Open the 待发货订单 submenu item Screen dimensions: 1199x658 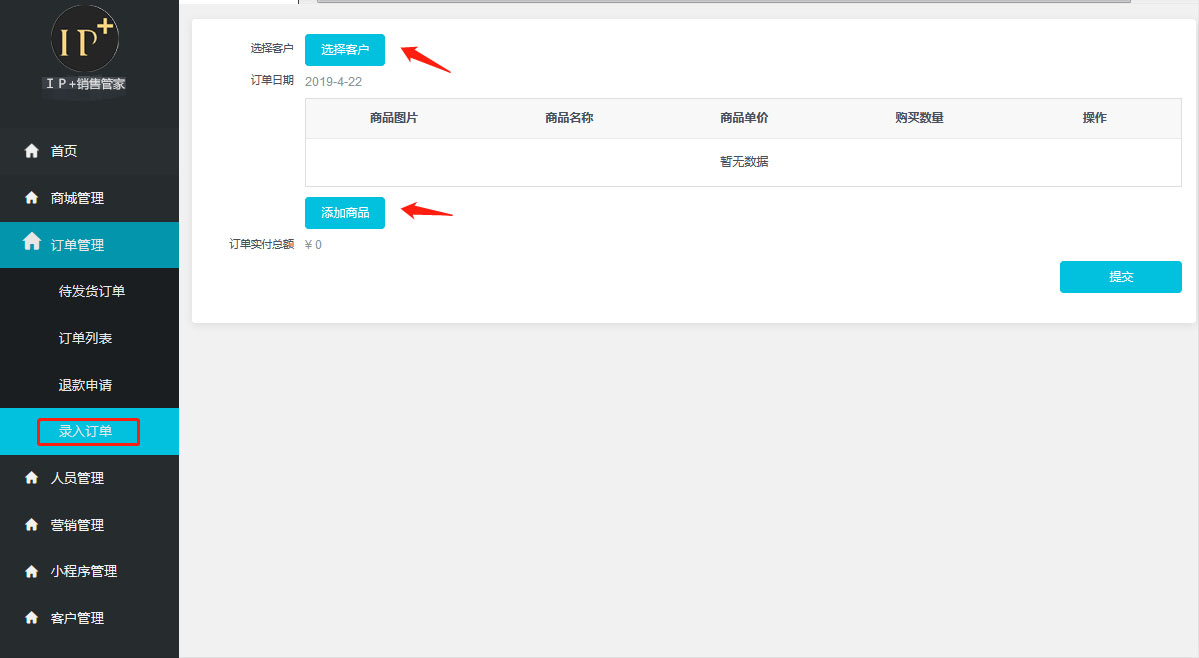click(x=91, y=291)
